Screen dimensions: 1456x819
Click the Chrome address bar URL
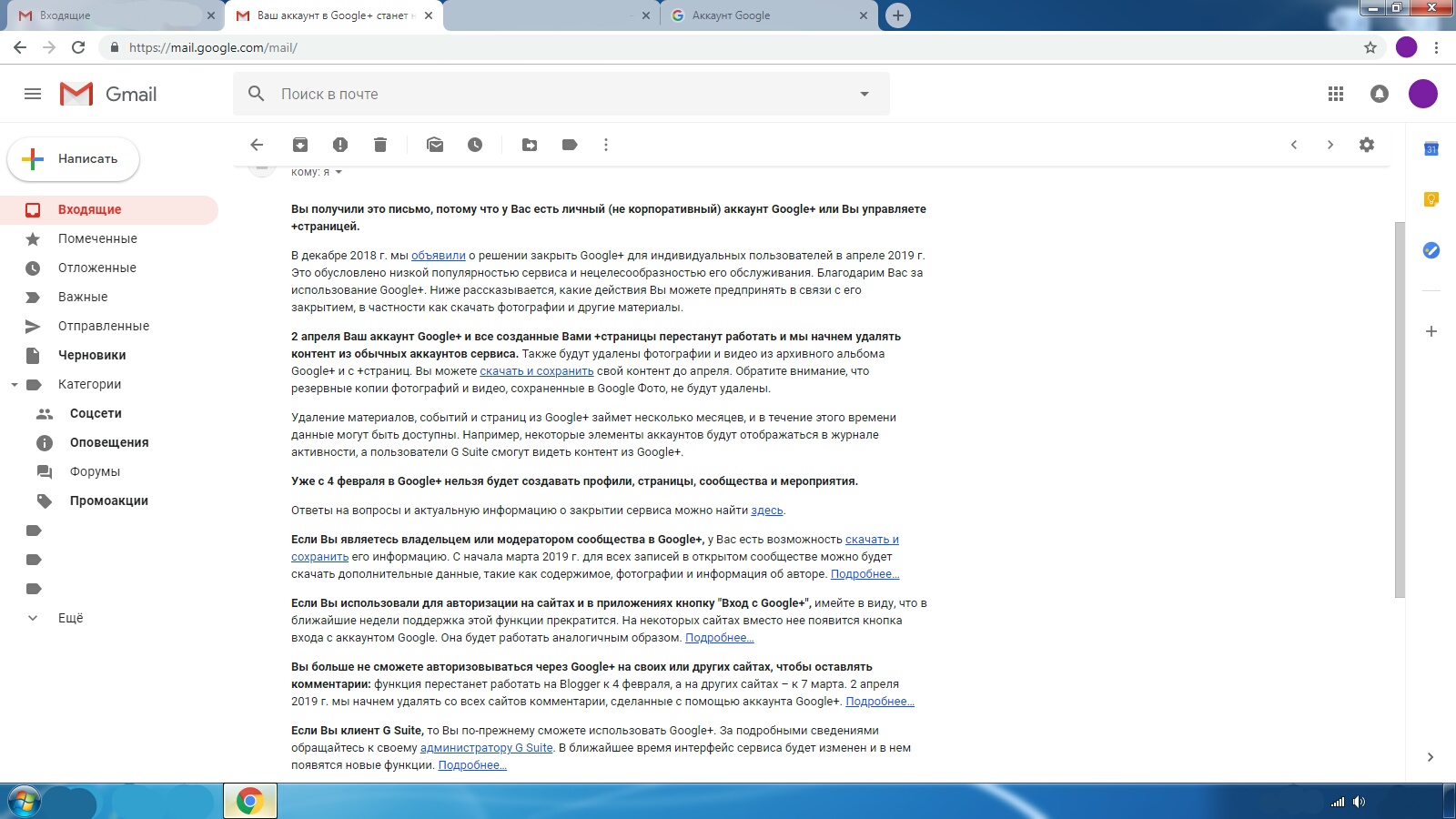[x=213, y=47]
